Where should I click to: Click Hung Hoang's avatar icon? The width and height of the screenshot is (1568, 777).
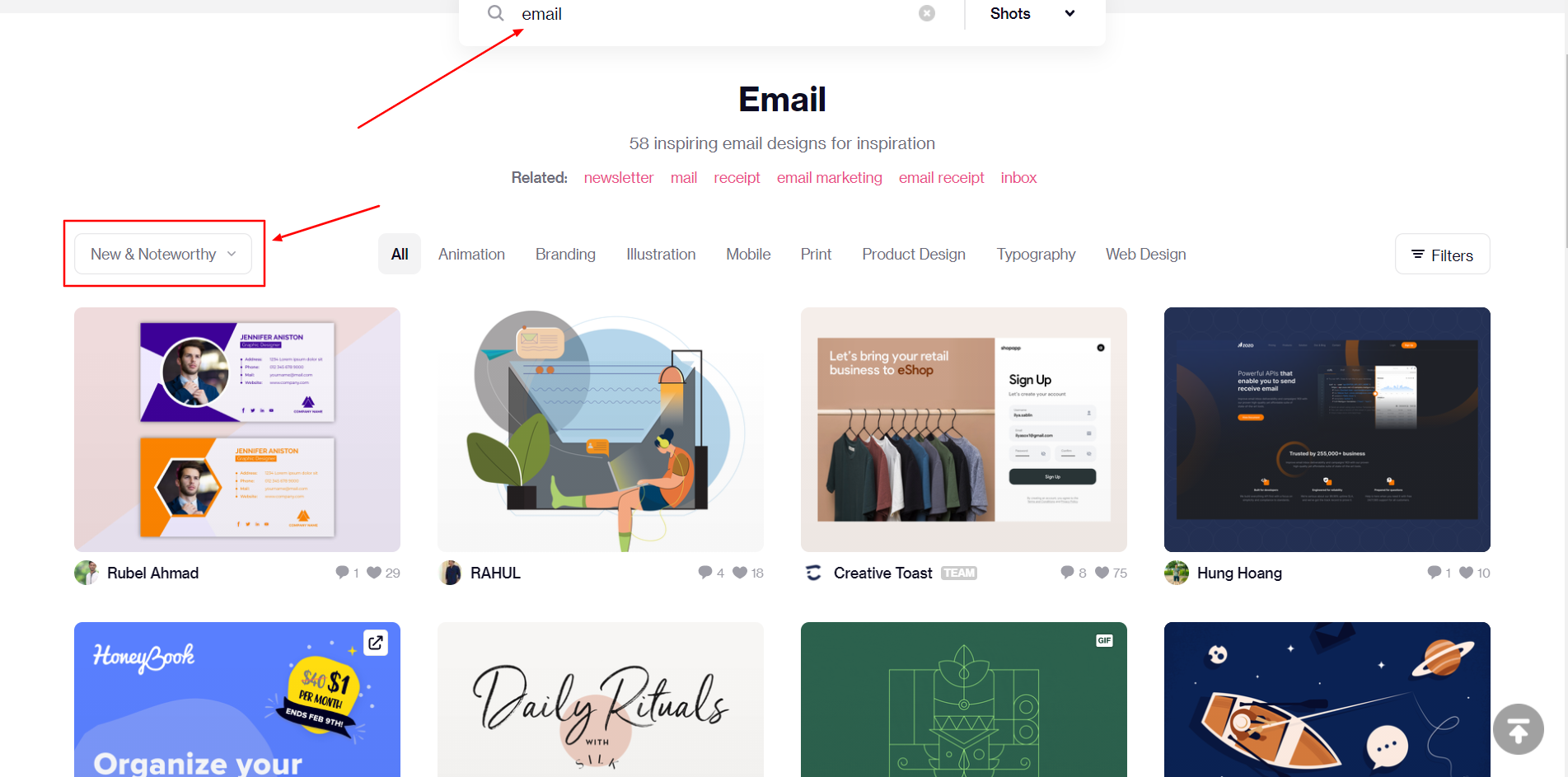(1177, 573)
